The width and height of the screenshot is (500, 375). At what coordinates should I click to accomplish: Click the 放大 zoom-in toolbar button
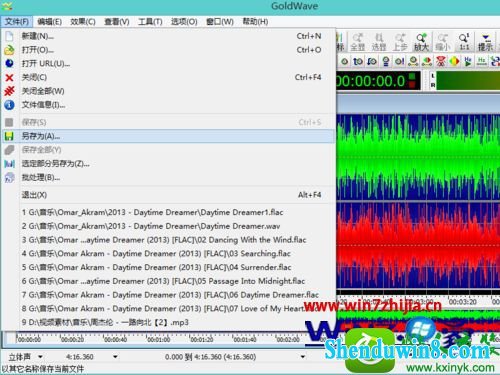point(421,42)
